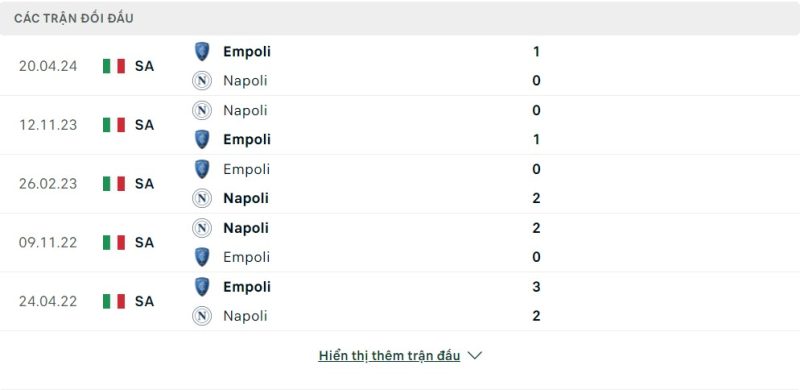Click Empoli score 3 in 24.04.22 match

point(536,286)
